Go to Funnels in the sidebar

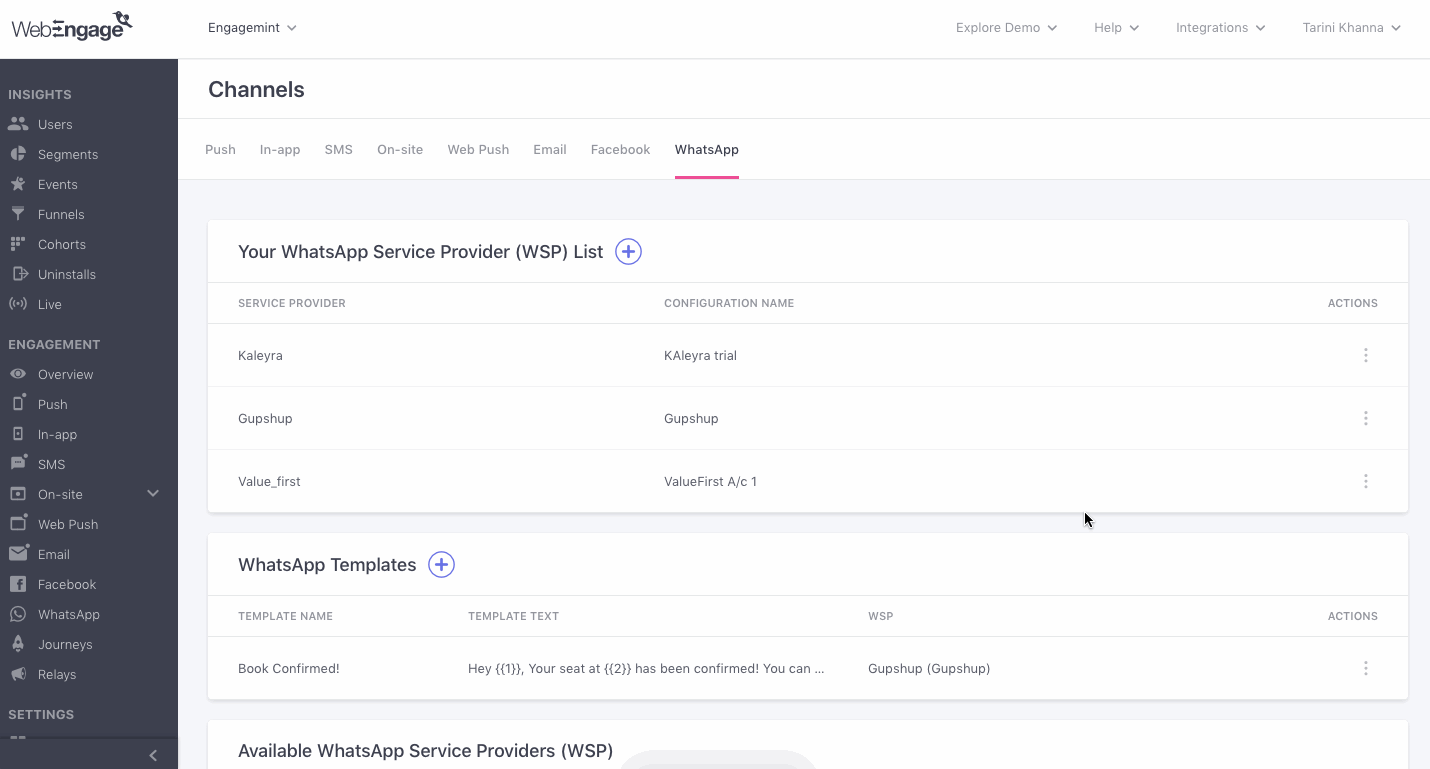click(61, 214)
